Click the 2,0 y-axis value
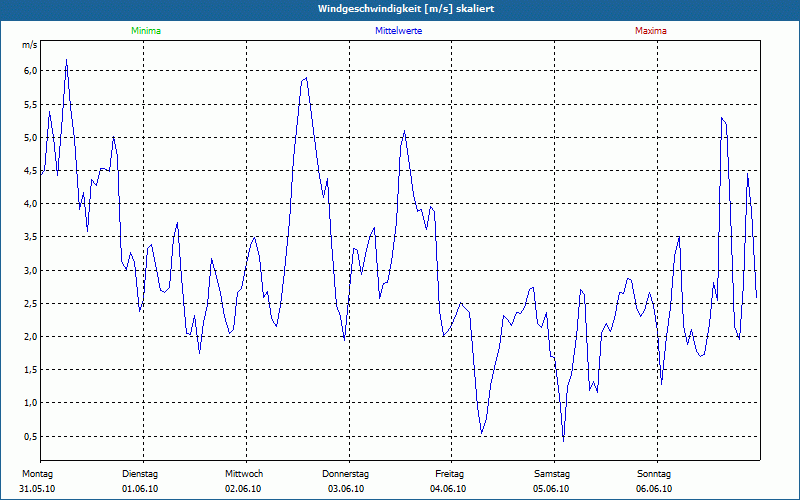 31,337
